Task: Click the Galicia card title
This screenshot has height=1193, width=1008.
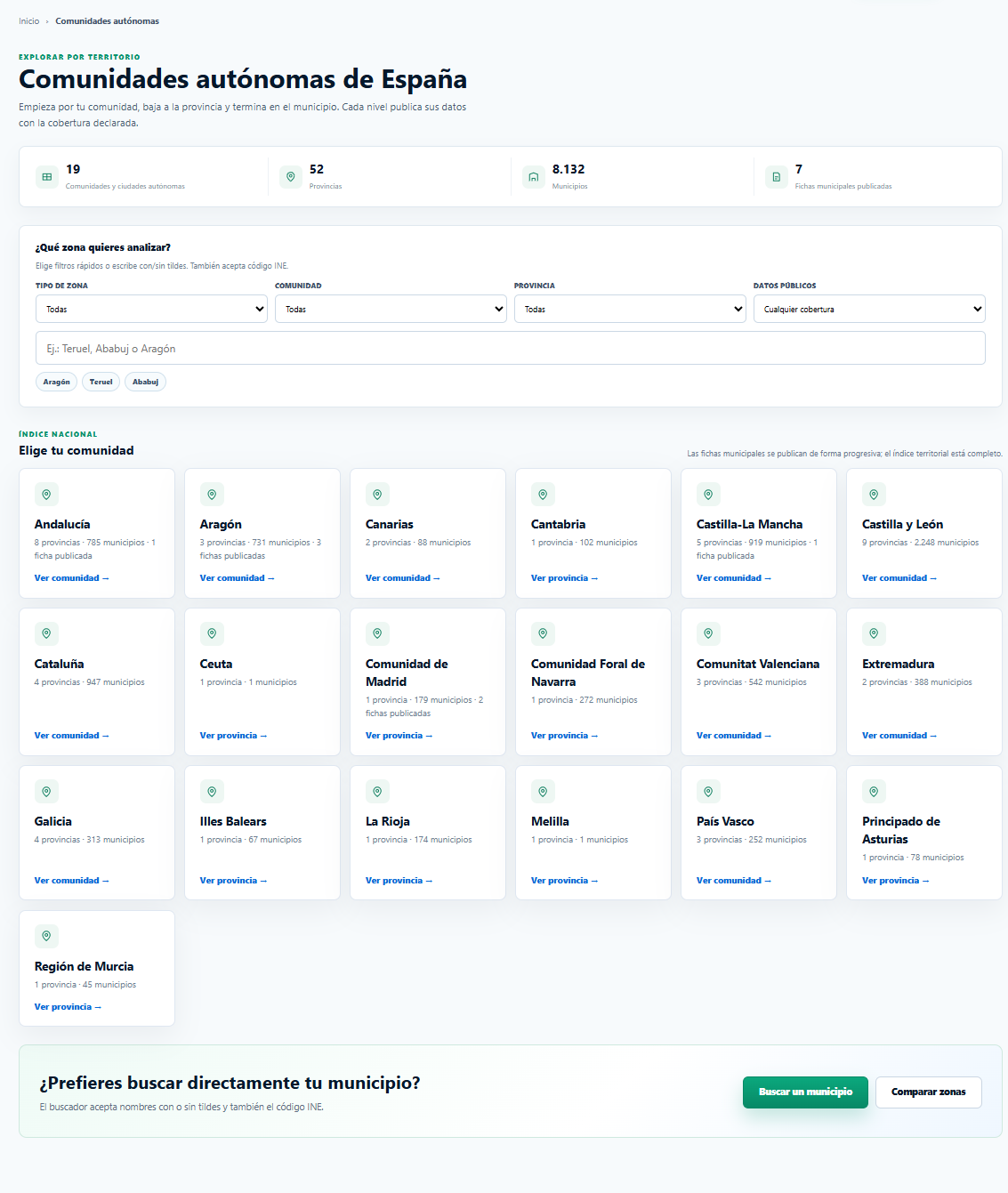Action: (53, 822)
